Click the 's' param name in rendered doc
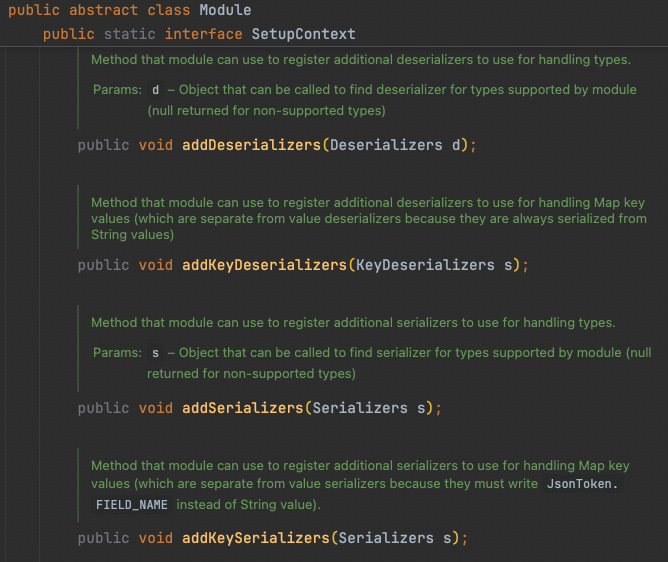The image size is (668, 562). point(155,353)
